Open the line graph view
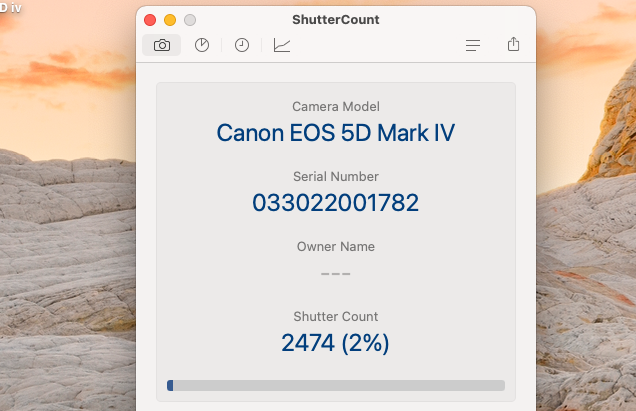636x411 pixels. click(282, 45)
